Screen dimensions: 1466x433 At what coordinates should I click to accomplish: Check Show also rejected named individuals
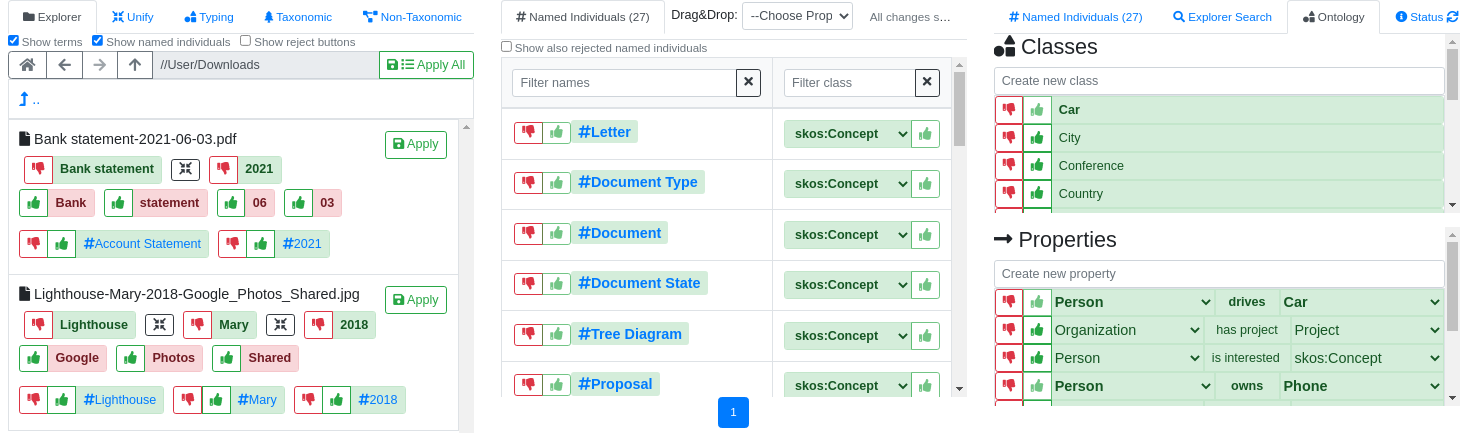pyautogui.click(x=506, y=47)
